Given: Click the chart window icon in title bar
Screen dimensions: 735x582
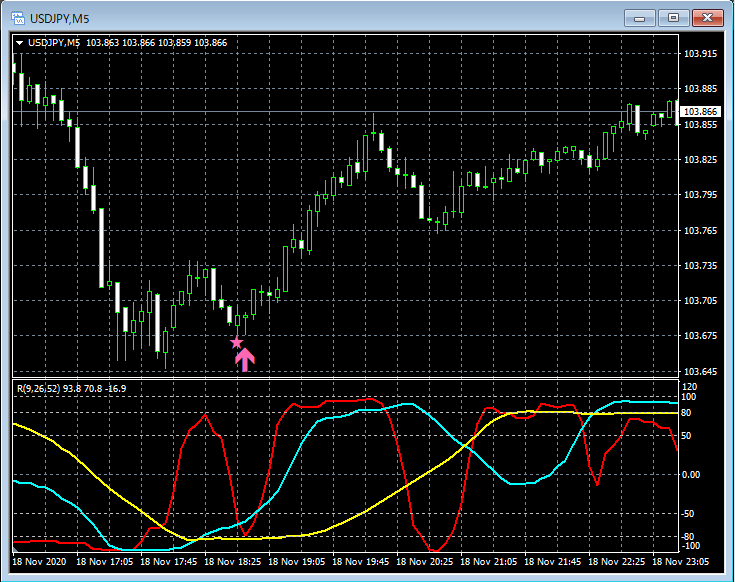Looking at the screenshot, I should pyautogui.click(x=15, y=17).
